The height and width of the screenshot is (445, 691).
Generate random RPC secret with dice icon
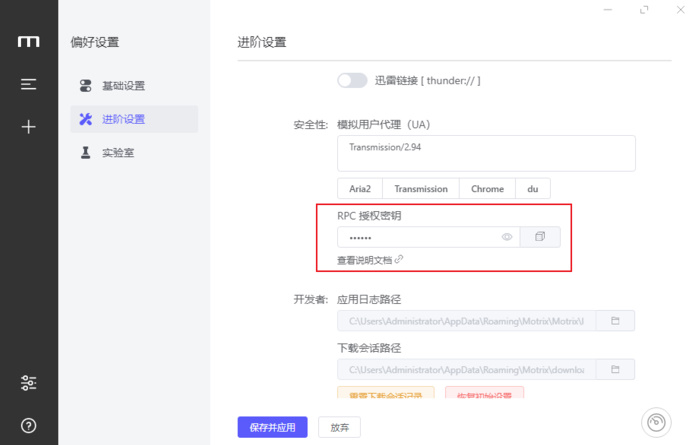coord(540,237)
